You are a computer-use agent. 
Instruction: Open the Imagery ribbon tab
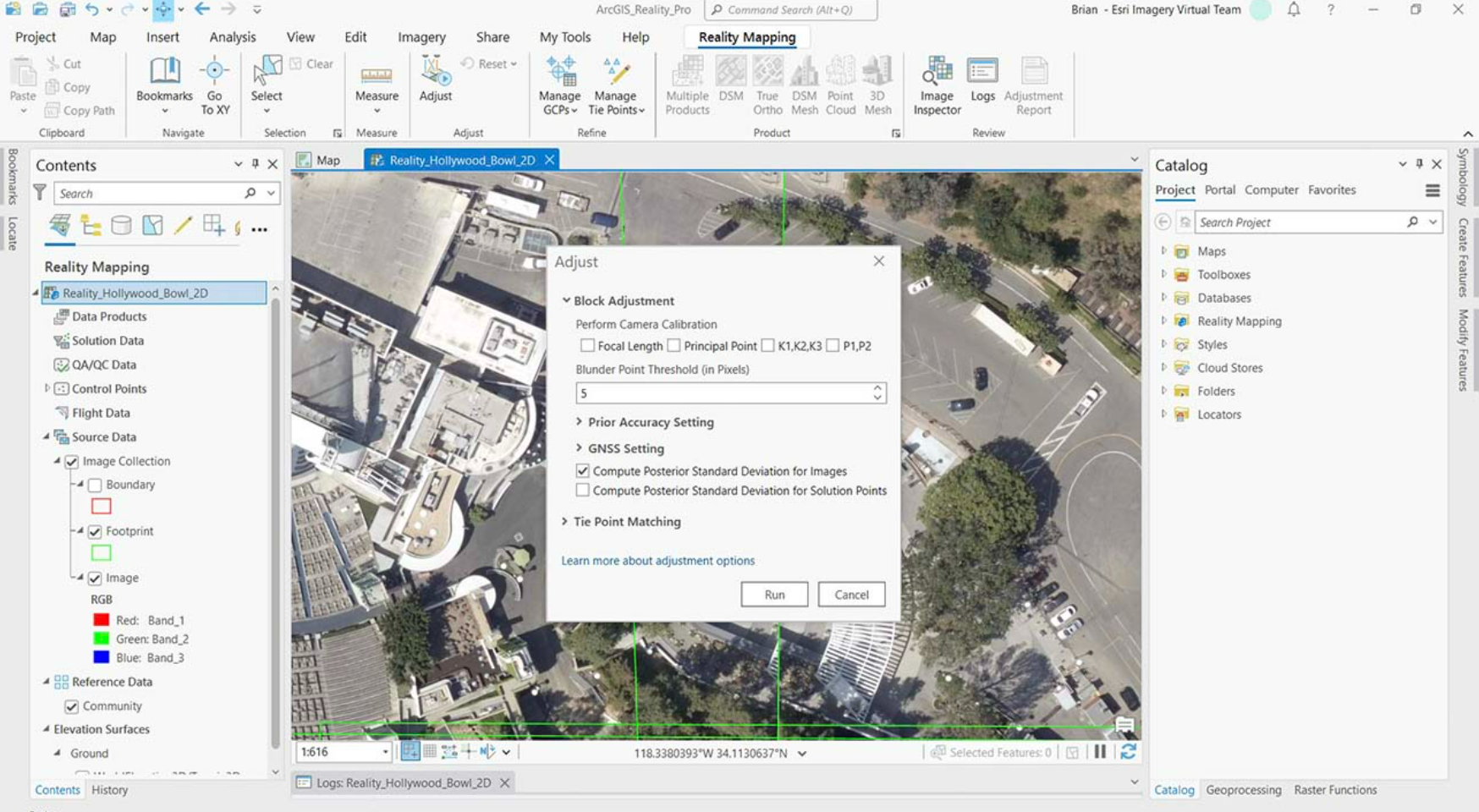pyautogui.click(x=421, y=37)
